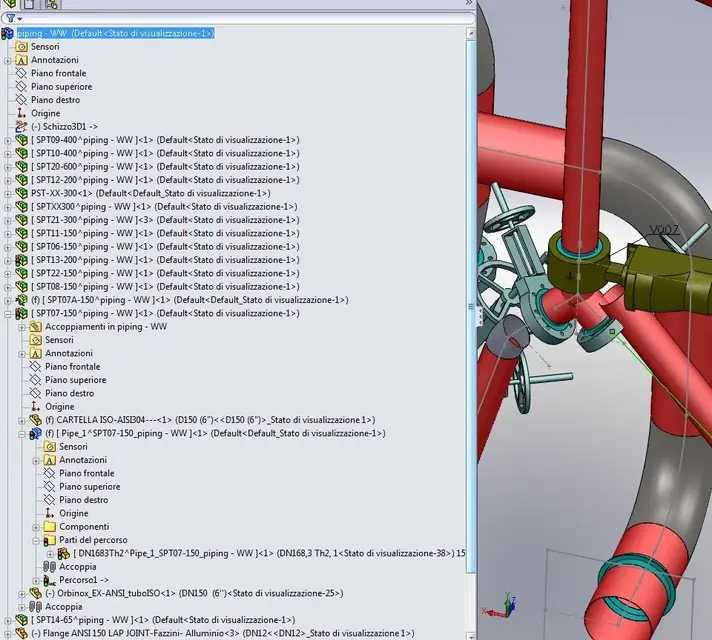712x640 pixels.
Task: Expand the DN1683Th2 pipe part node
Action: click(x=50, y=554)
